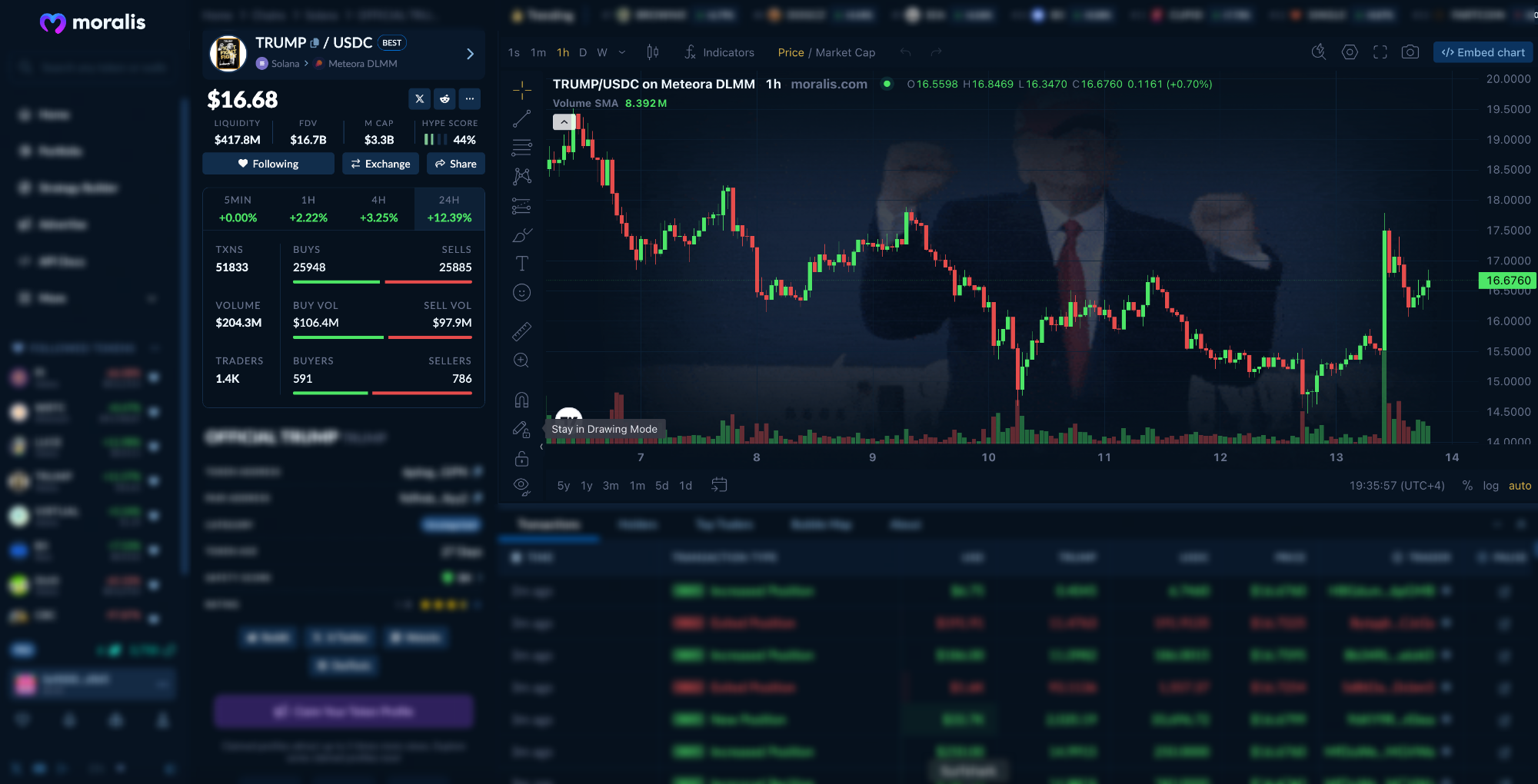This screenshot has height=784, width=1538.
Task: Set chart range to 5d
Action: (x=661, y=486)
